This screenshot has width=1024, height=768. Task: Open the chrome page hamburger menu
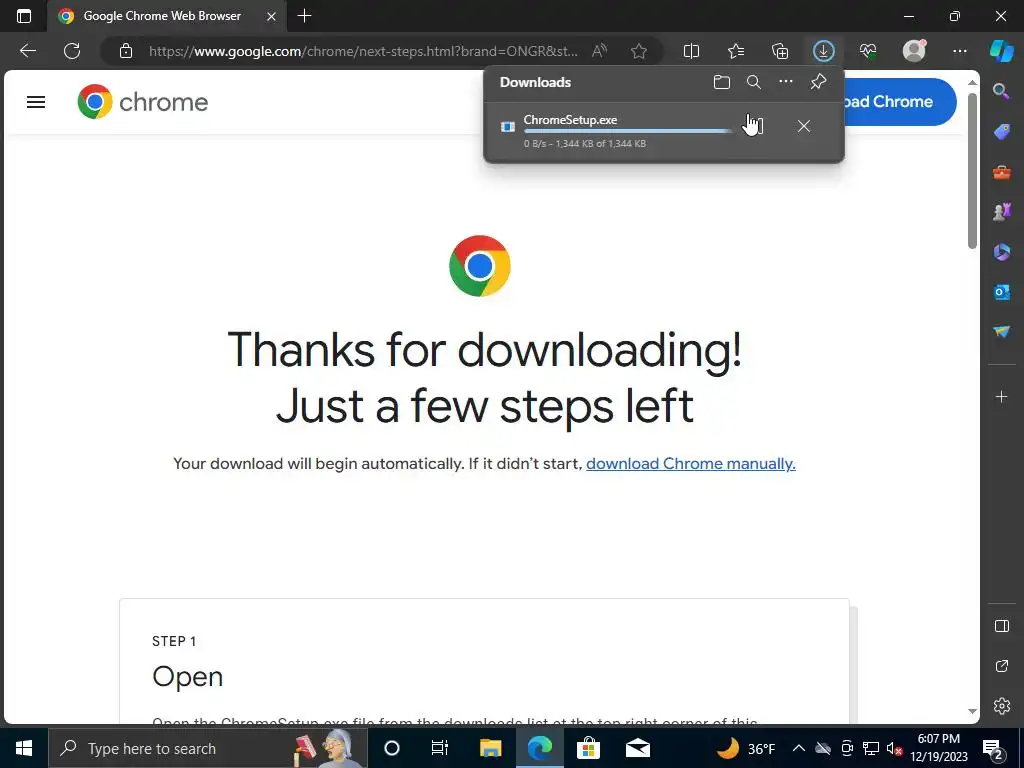point(36,102)
